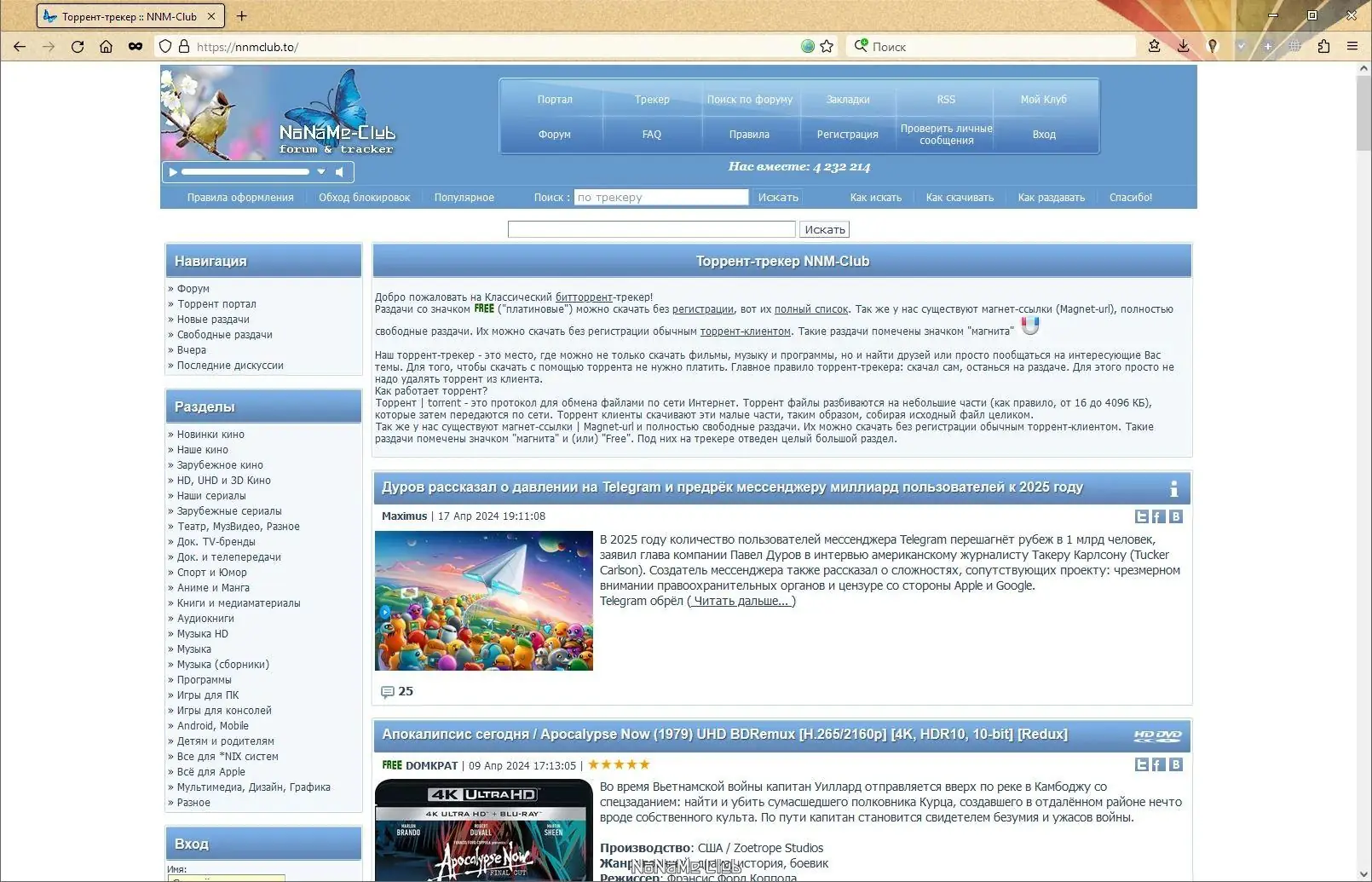This screenshot has height=882, width=1372.
Task: Open the browser hamburger menu
Action: (x=1352, y=47)
